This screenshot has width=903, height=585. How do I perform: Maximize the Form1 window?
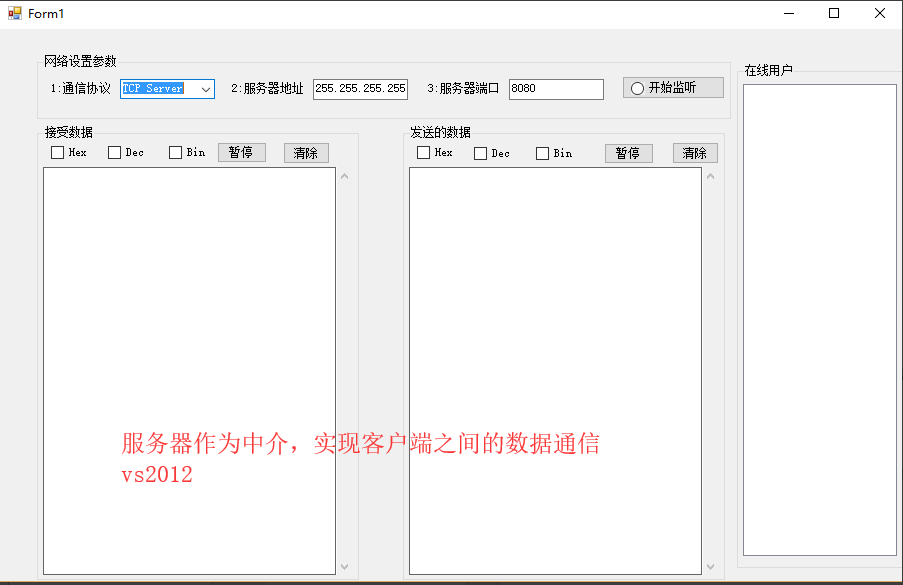coord(834,13)
